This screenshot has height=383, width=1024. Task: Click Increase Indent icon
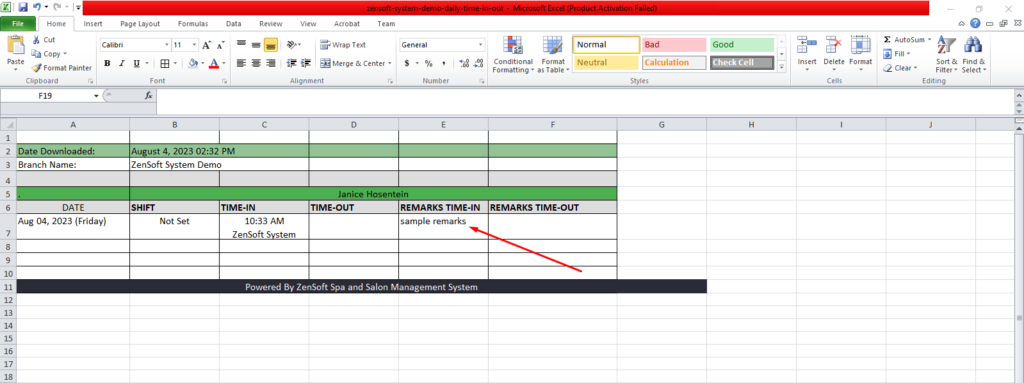tap(306, 63)
